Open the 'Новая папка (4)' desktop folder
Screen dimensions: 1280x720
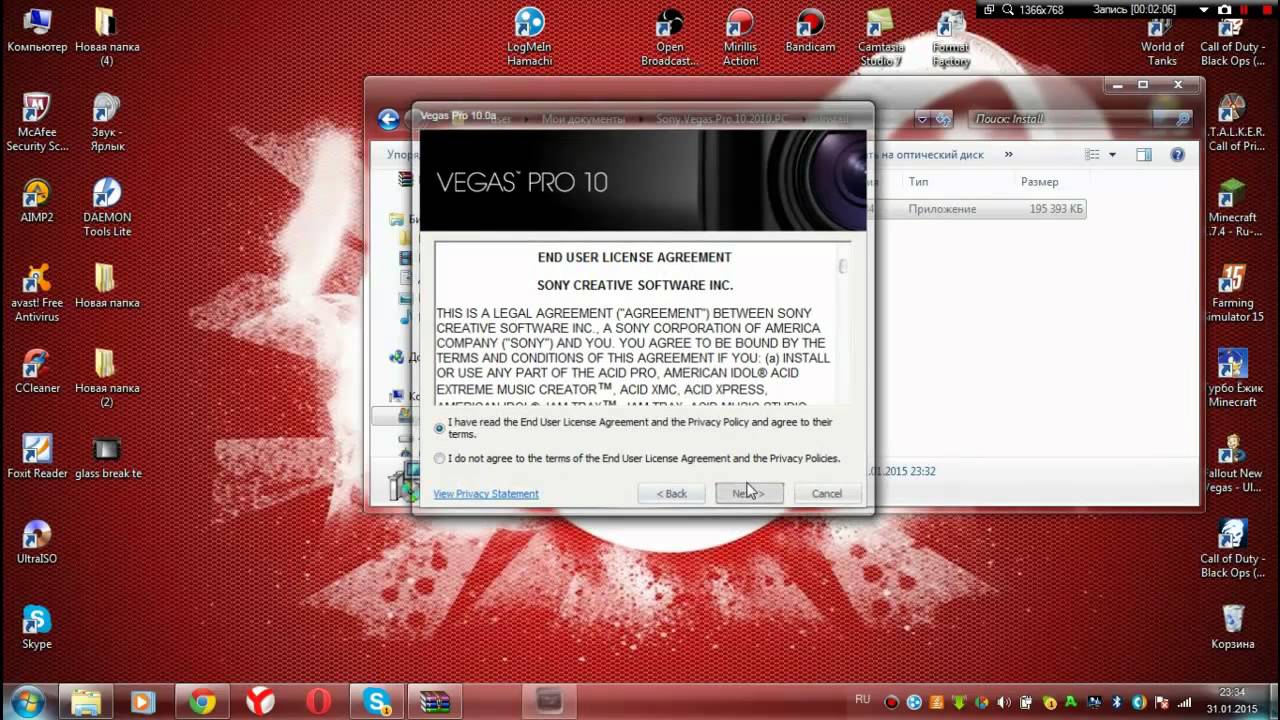pyautogui.click(x=107, y=37)
